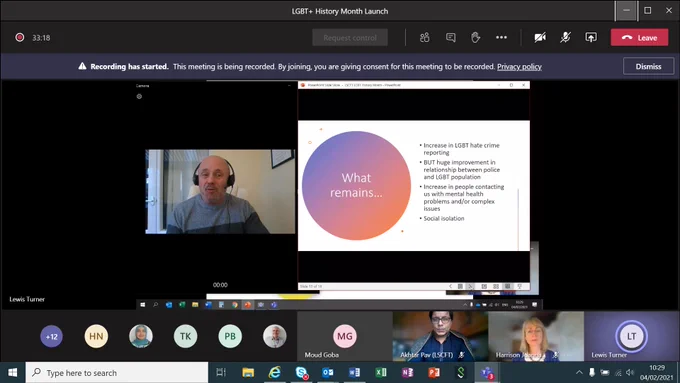Open the volume control tray icon
The width and height of the screenshot is (680, 383).
(630, 373)
